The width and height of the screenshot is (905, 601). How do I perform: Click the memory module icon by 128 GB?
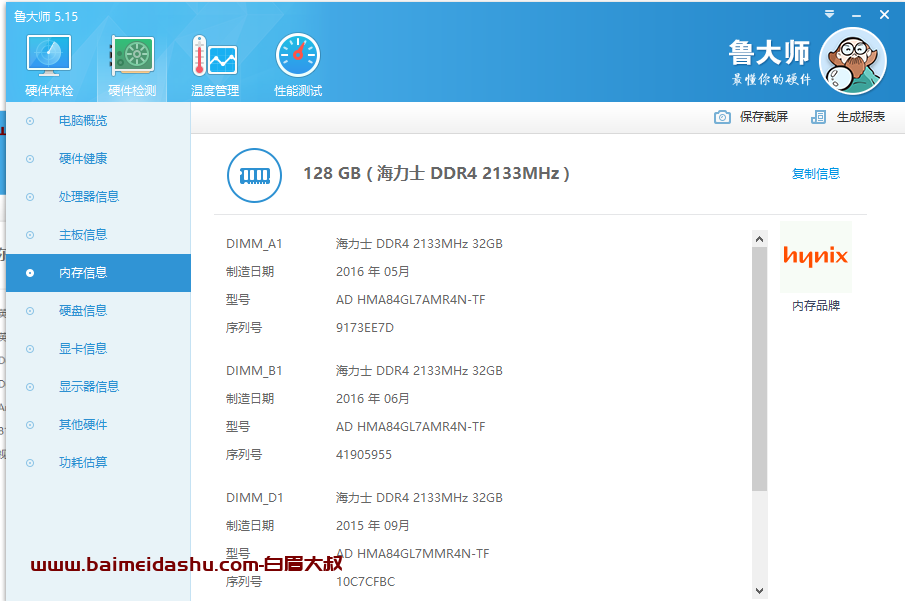[255, 176]
